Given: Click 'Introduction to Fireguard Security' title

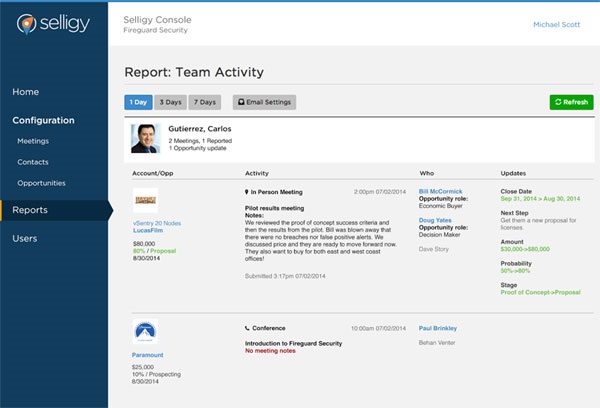Looking at the screenshot, I should (293, 344).
